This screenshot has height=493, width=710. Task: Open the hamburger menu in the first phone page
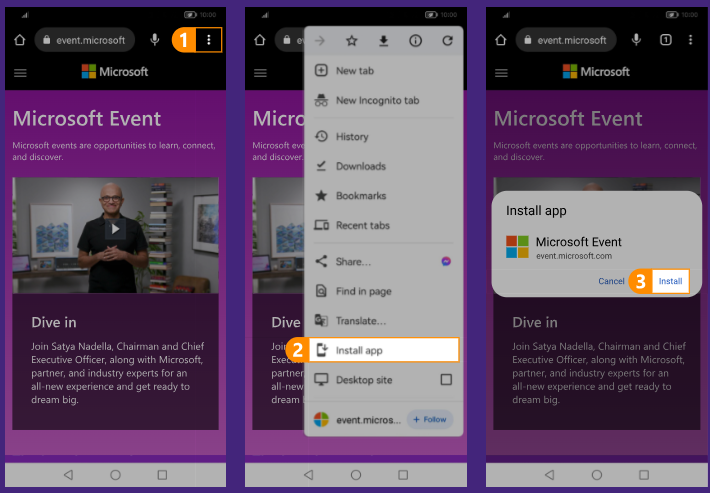(x=20, y=72)
